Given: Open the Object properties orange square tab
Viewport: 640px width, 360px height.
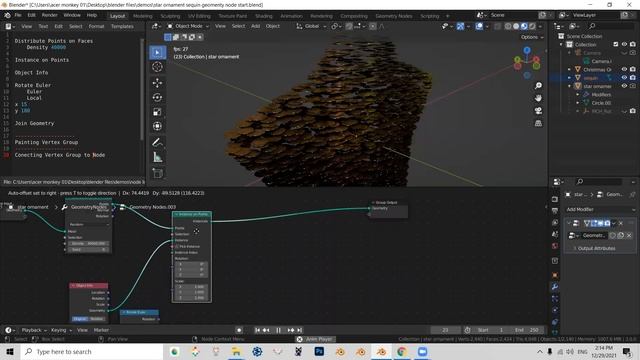Looking at the screenshot, I should tap(555, 276).
